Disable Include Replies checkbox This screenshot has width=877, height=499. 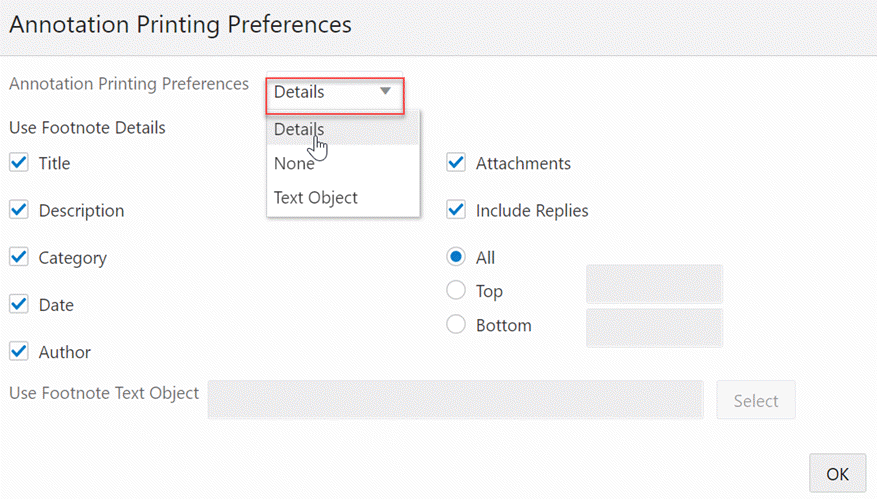[x=456, y=210]
